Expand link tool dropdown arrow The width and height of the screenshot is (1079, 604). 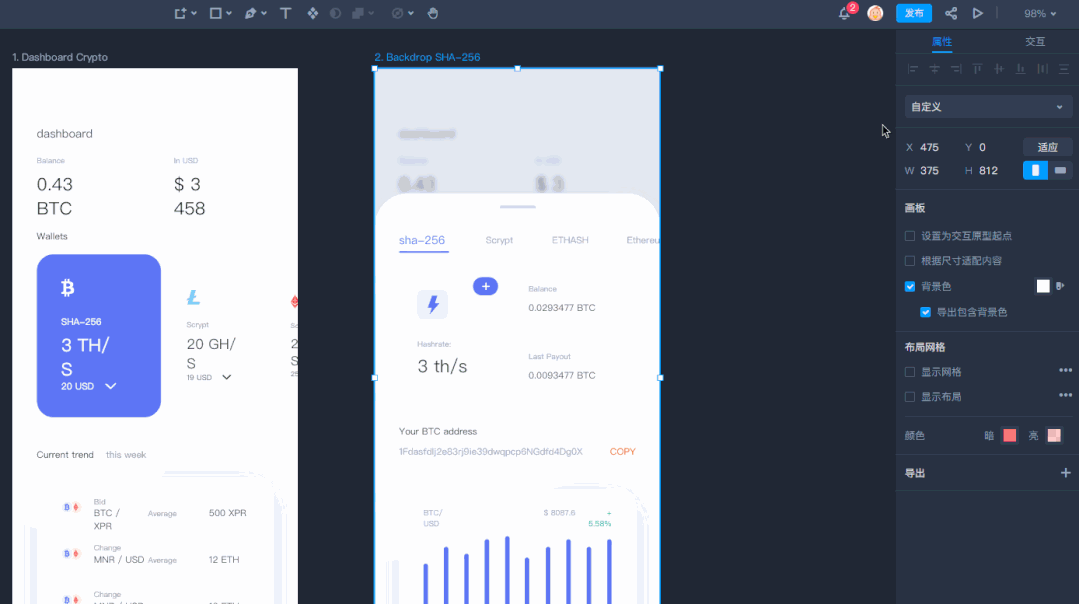click(x=411, y=13)
